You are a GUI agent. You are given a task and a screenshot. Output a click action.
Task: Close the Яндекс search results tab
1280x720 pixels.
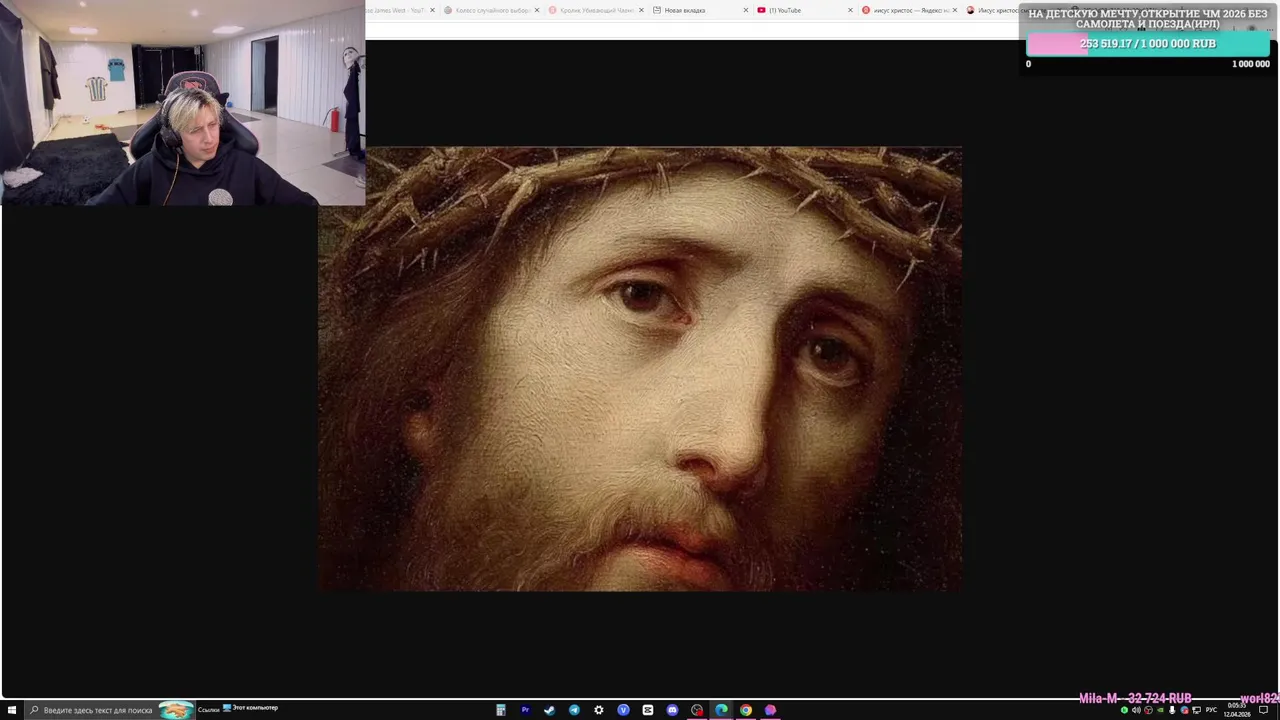pos(955,10)
